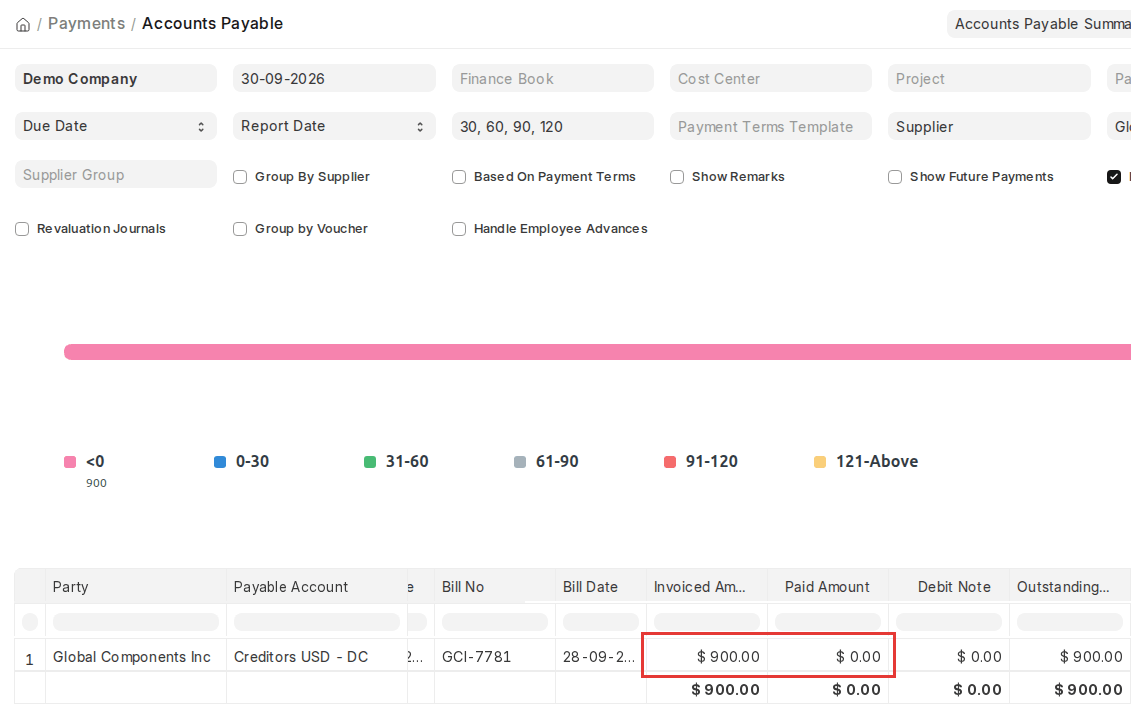Sort by Payable Account column header
This screenshot has width=1131, height=712.
click(317, 586)
